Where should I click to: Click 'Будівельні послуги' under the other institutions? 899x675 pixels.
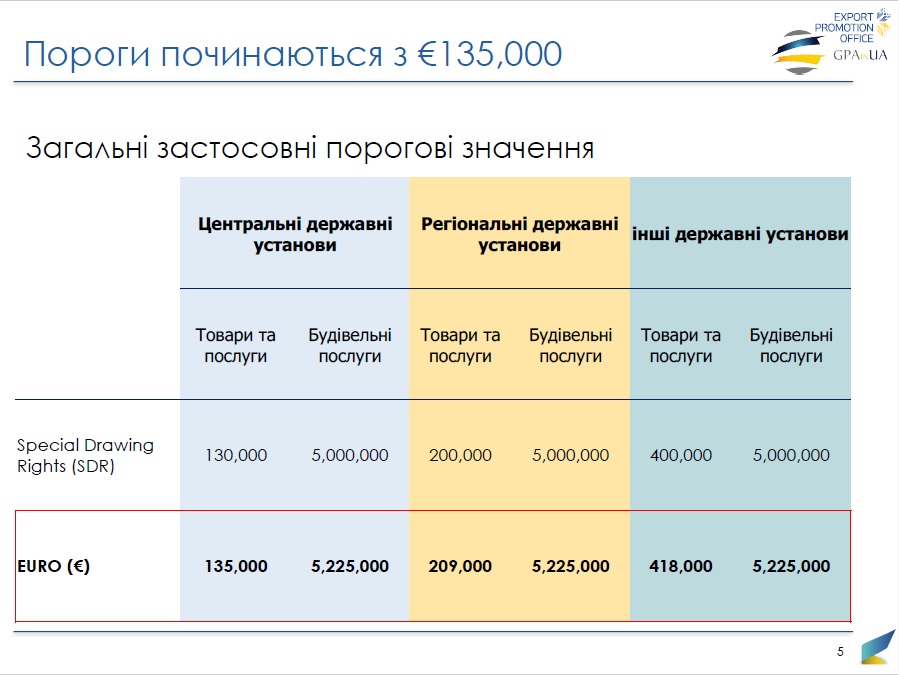pos(791,345)
